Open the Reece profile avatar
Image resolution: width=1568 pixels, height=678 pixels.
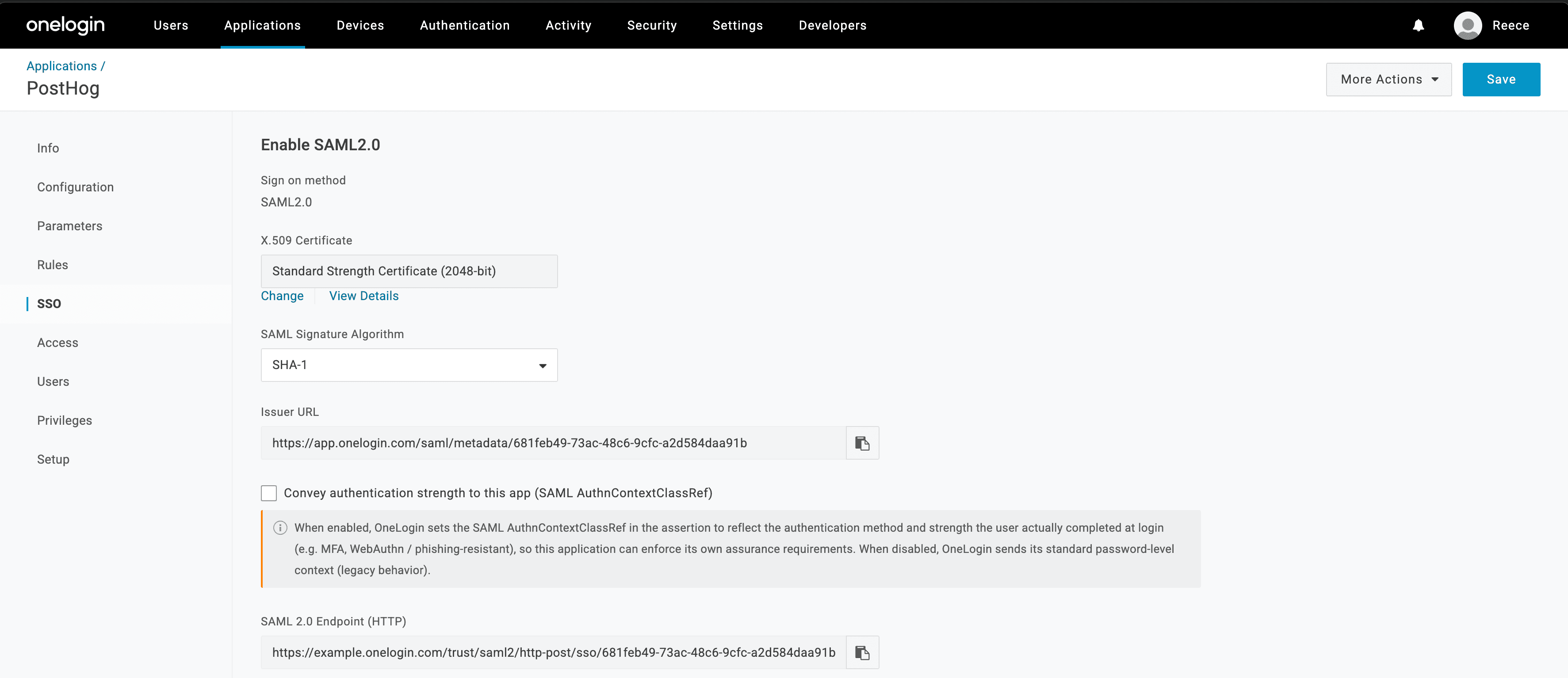click(1468, 25)
